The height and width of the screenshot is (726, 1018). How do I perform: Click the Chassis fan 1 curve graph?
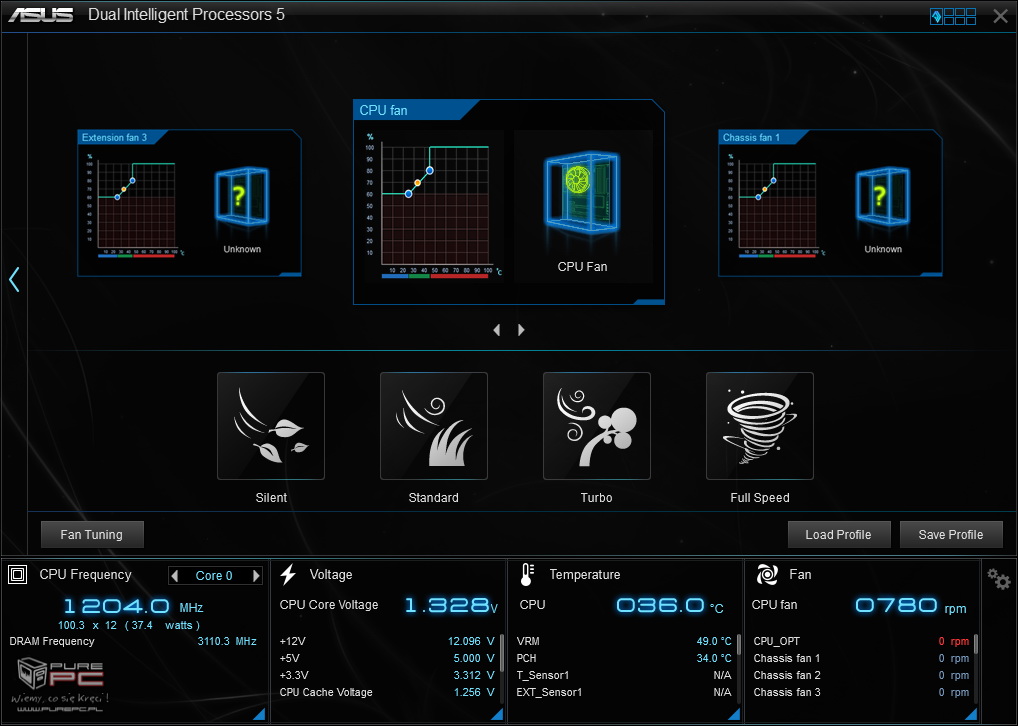click(x=777, y=205)
